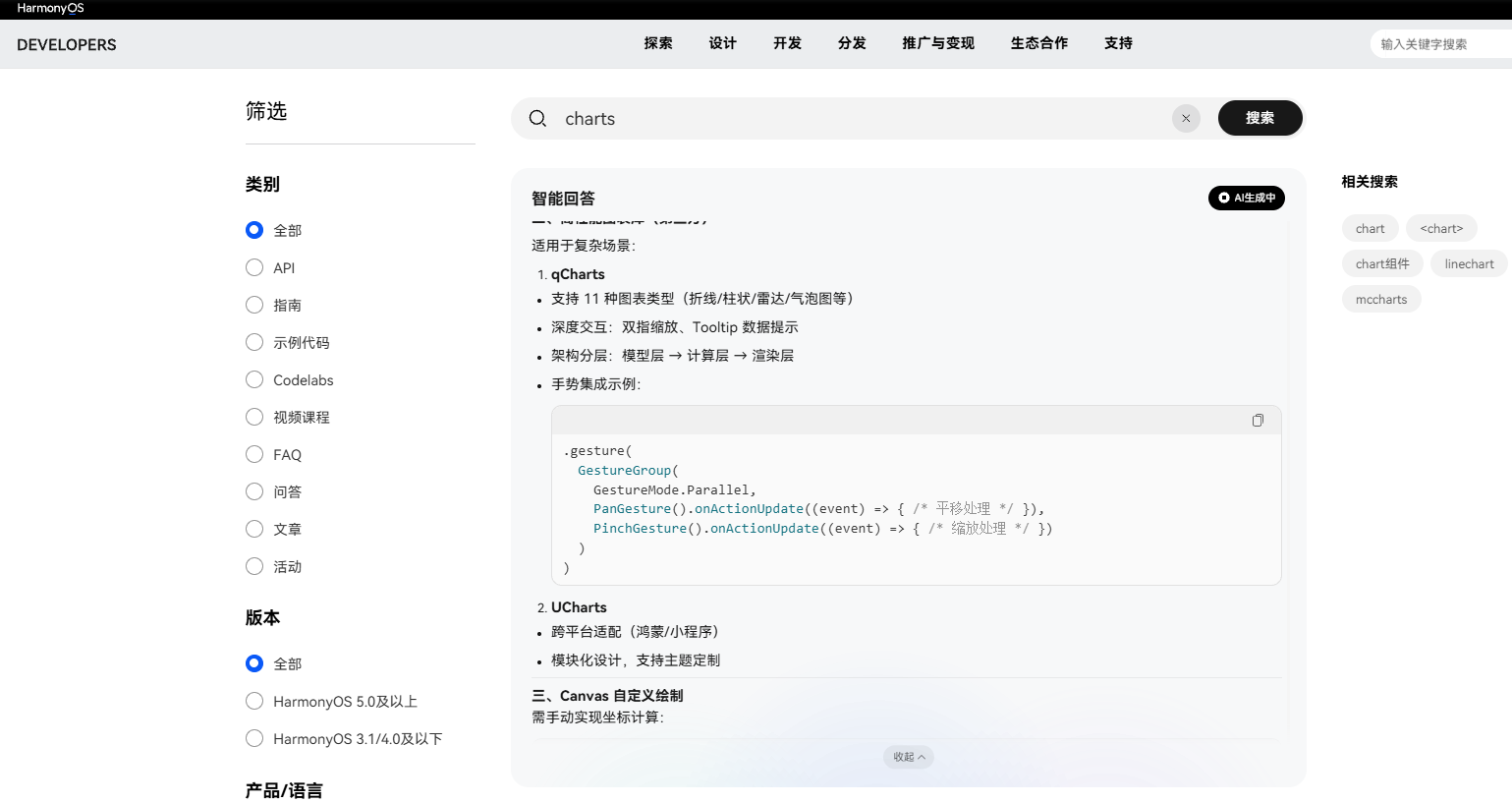Click the DEVELOPERS site title
The width and height of the screenshot is (1512, 803).
(67, 45)
